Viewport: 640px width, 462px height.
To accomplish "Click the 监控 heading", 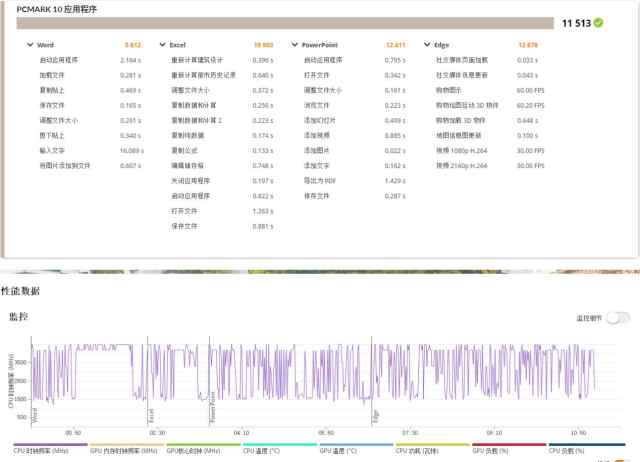I will coord(18,316).
